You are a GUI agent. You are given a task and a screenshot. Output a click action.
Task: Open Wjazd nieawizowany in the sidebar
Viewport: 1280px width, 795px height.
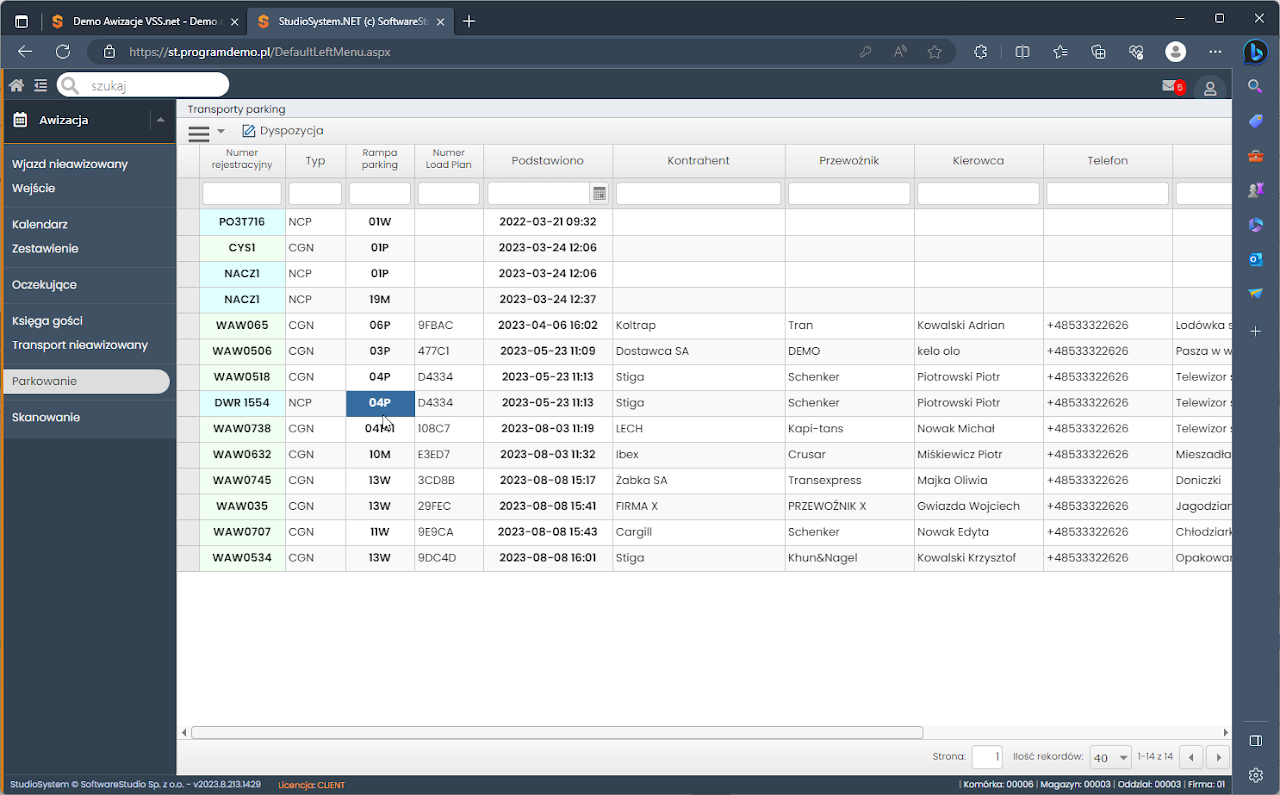70,164
